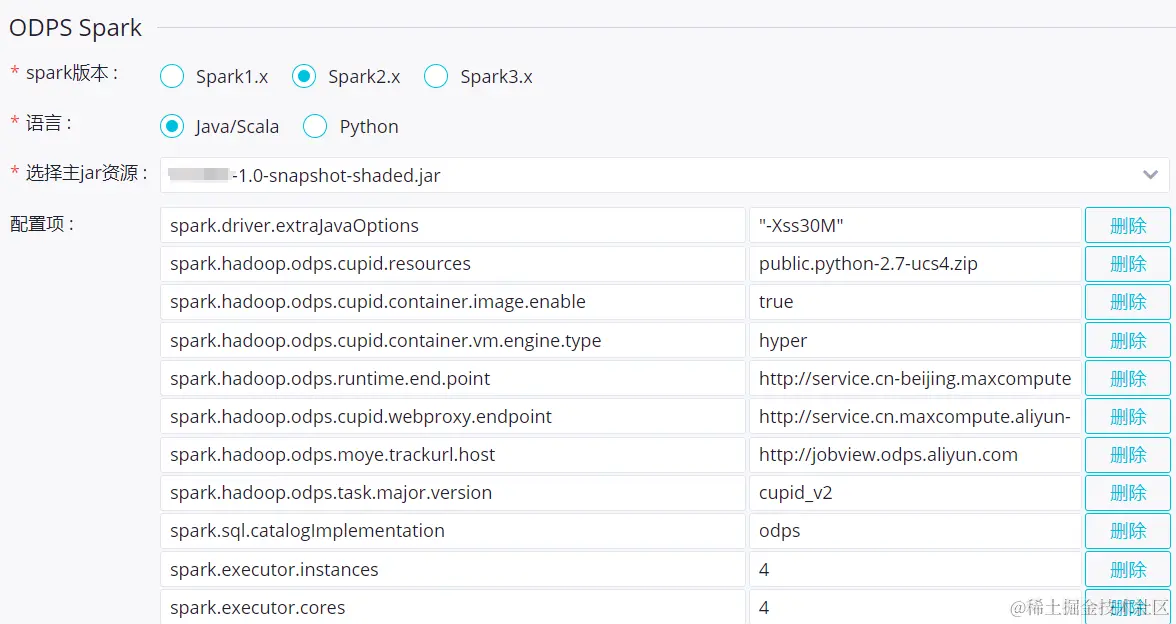Delete the vm.engine.type config row
The width and height of the screenshot is (1176, 624).
[x=1127, y=341]
